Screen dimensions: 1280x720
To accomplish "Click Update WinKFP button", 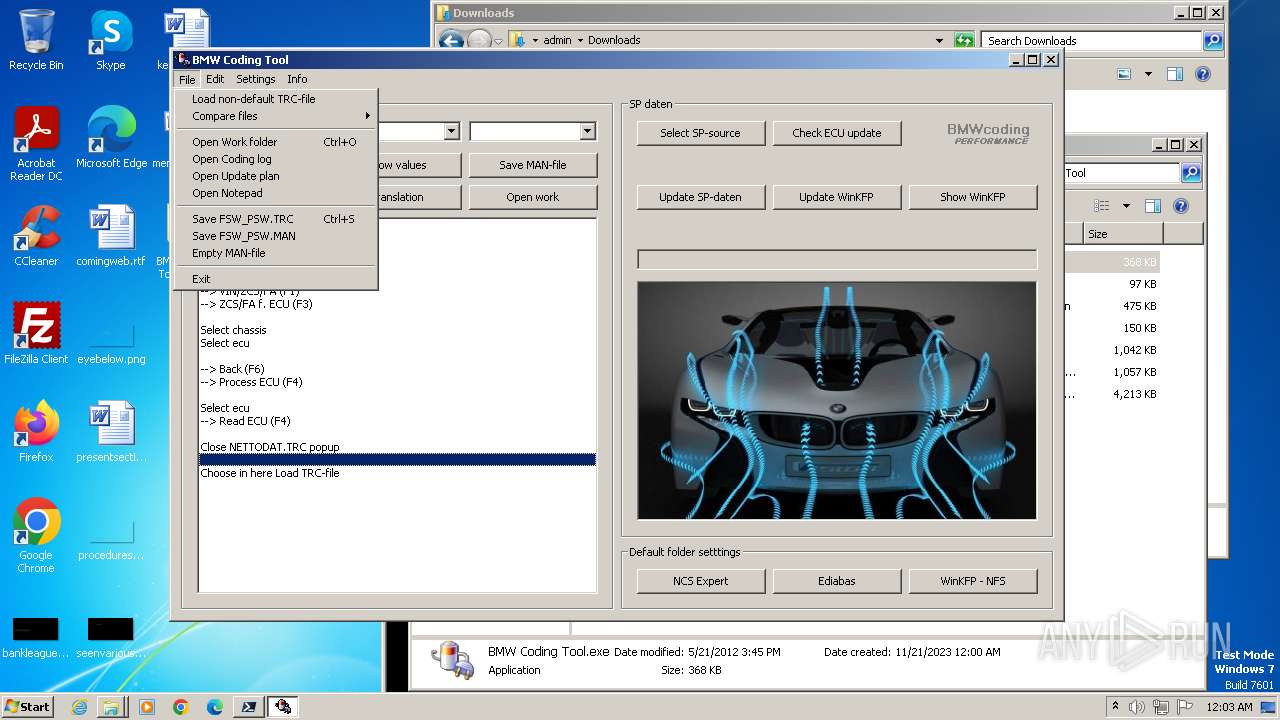I will 837,197.
